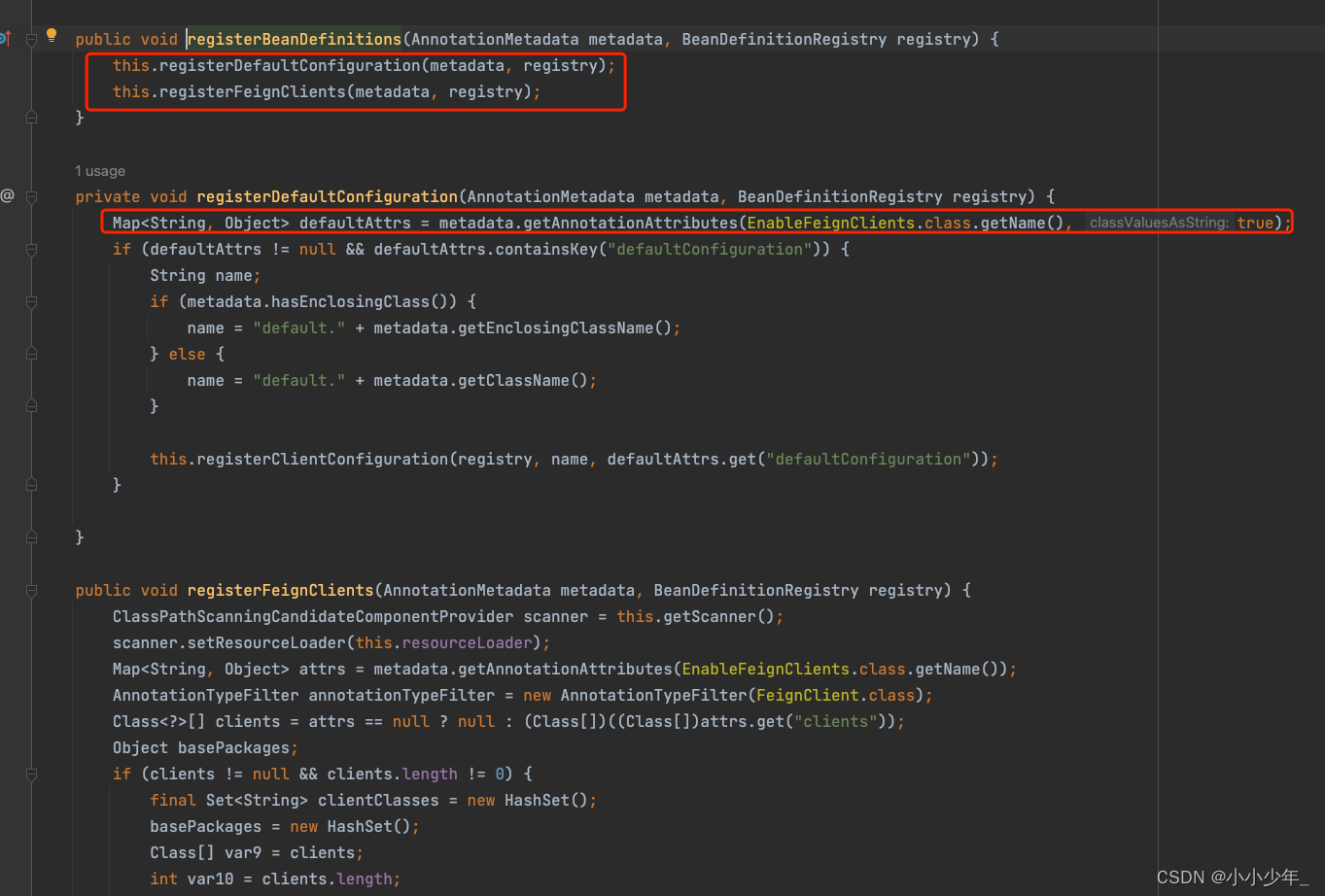
Task: Click FeignClient.class in AnnotationTypeFilter constructor
Action: point(835,695)
